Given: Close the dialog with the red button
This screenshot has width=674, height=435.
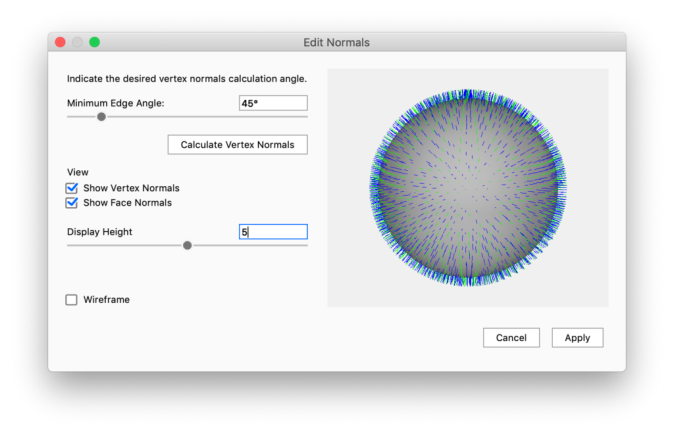Looking at the screenshot, I should [60, 43].
